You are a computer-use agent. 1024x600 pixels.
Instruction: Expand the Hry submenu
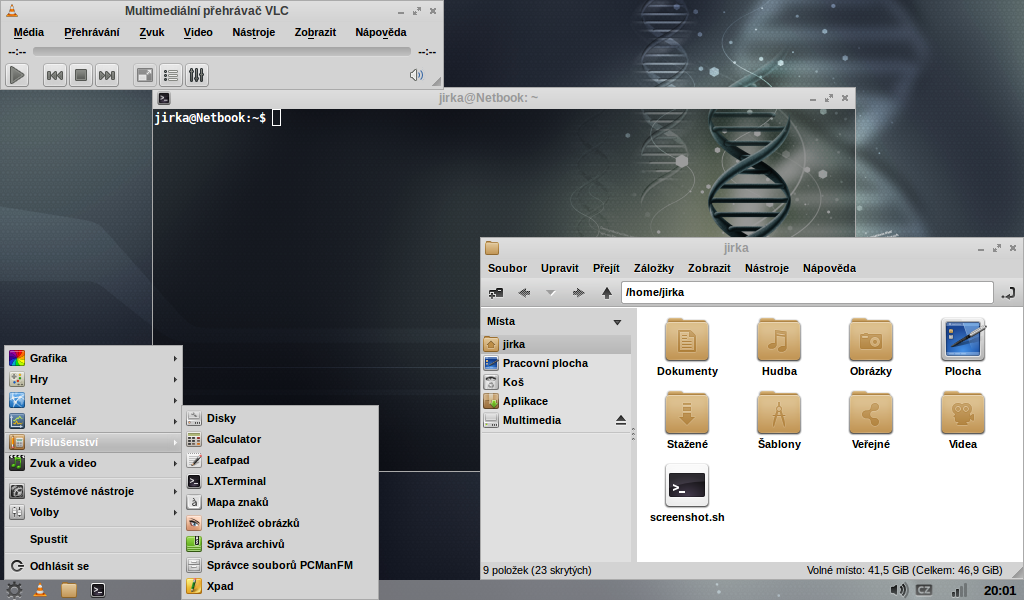93,379
